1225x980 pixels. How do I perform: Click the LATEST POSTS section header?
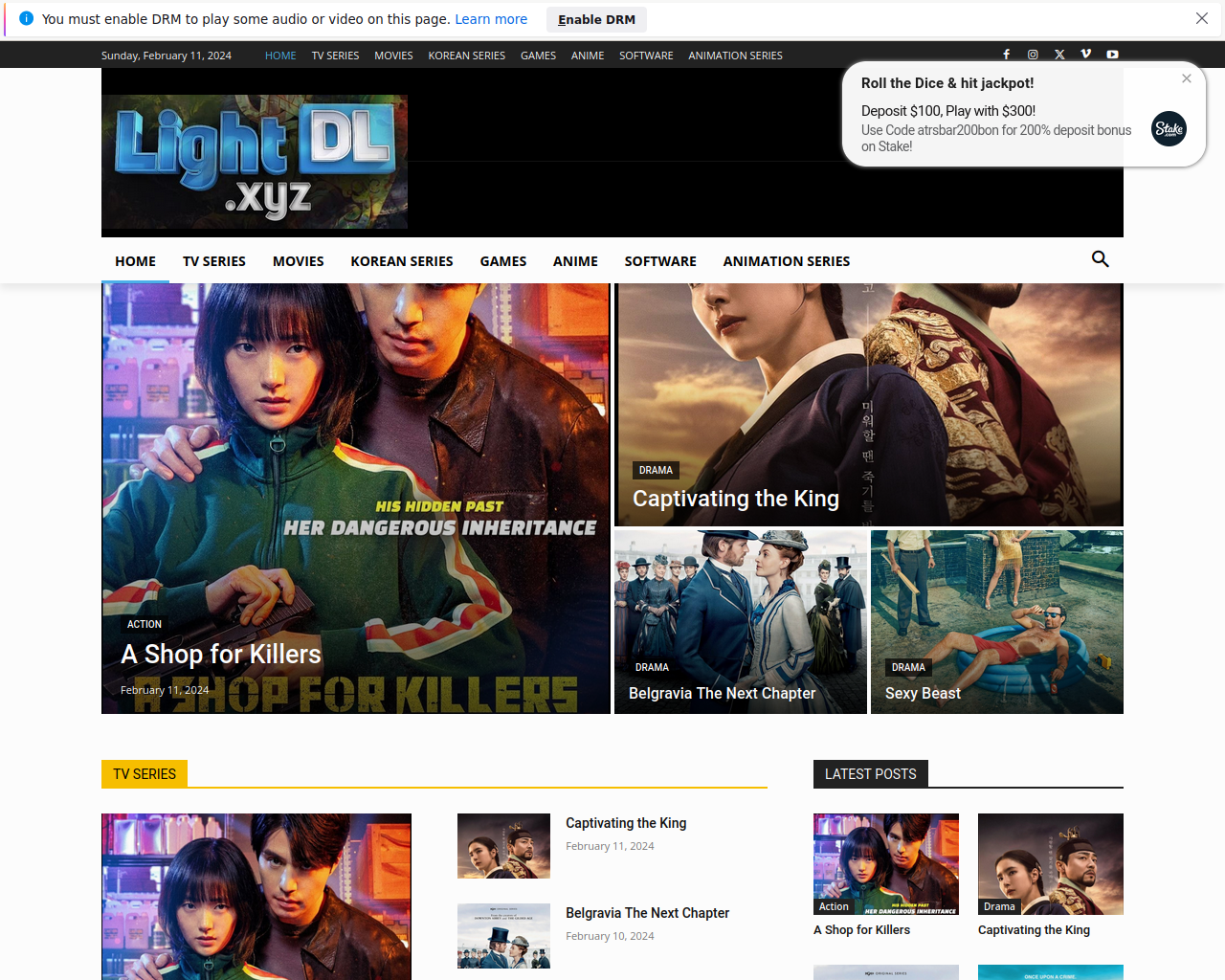[871, 774]
